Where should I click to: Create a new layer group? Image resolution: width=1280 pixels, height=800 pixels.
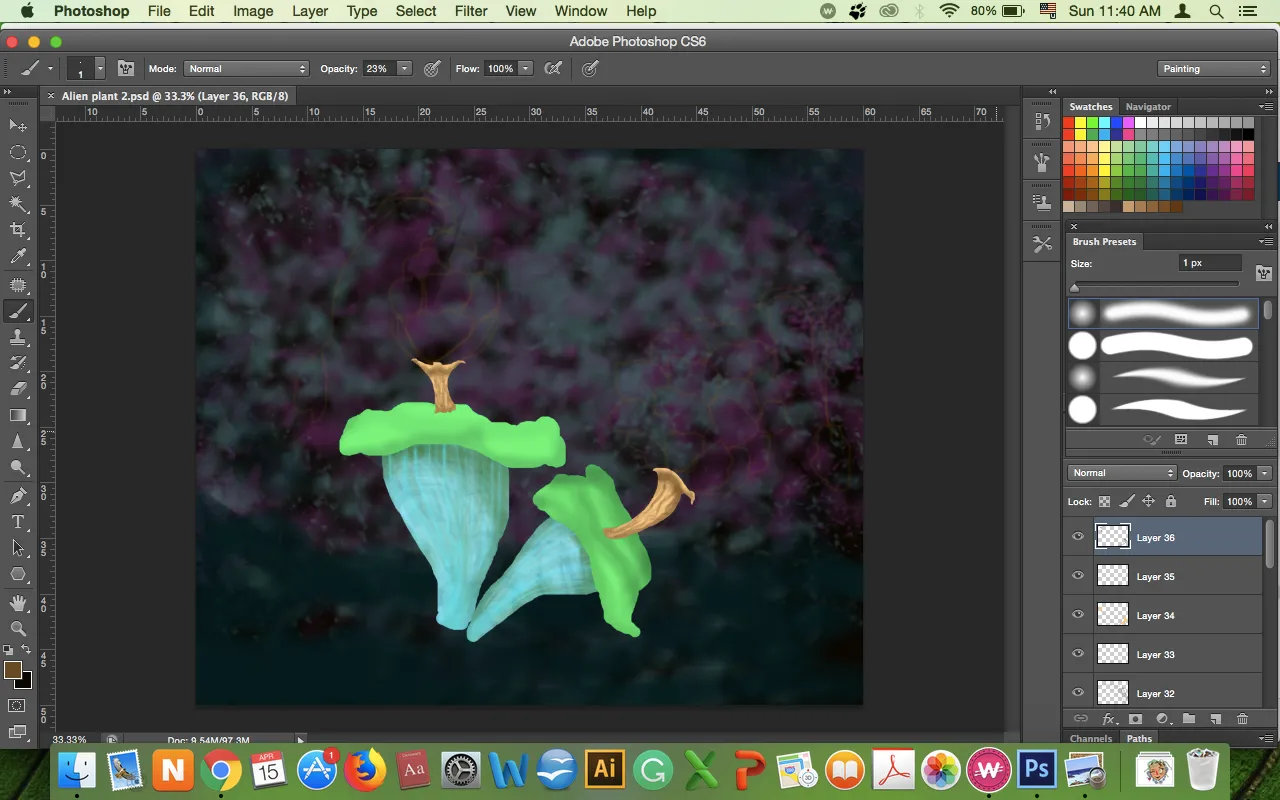point(1189,719)
